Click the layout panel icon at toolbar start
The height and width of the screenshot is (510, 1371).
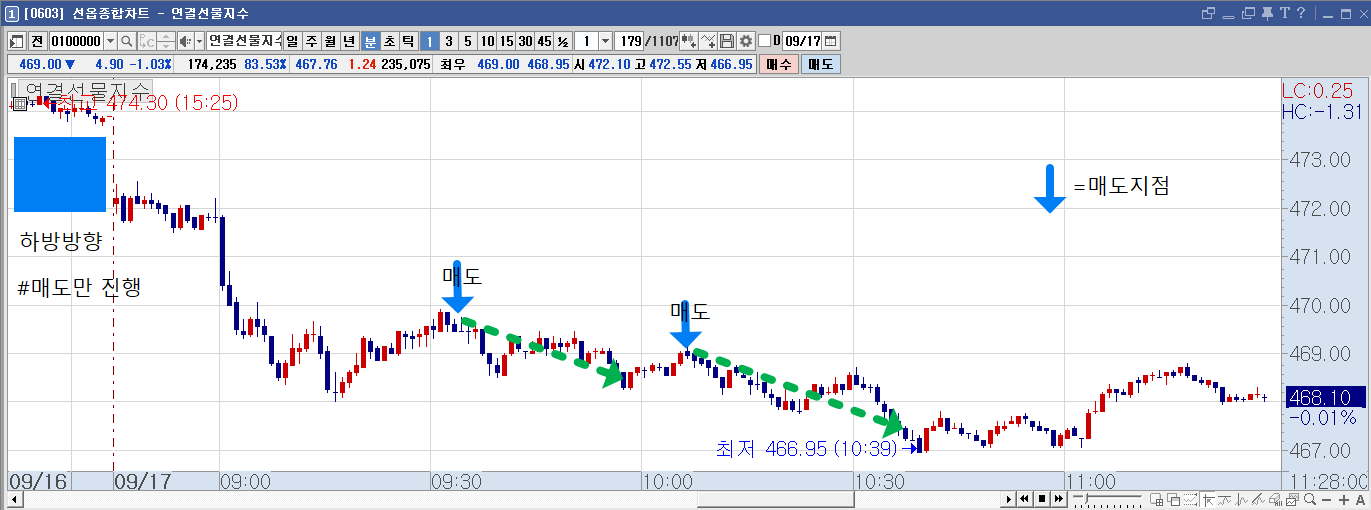pos(16,41)
